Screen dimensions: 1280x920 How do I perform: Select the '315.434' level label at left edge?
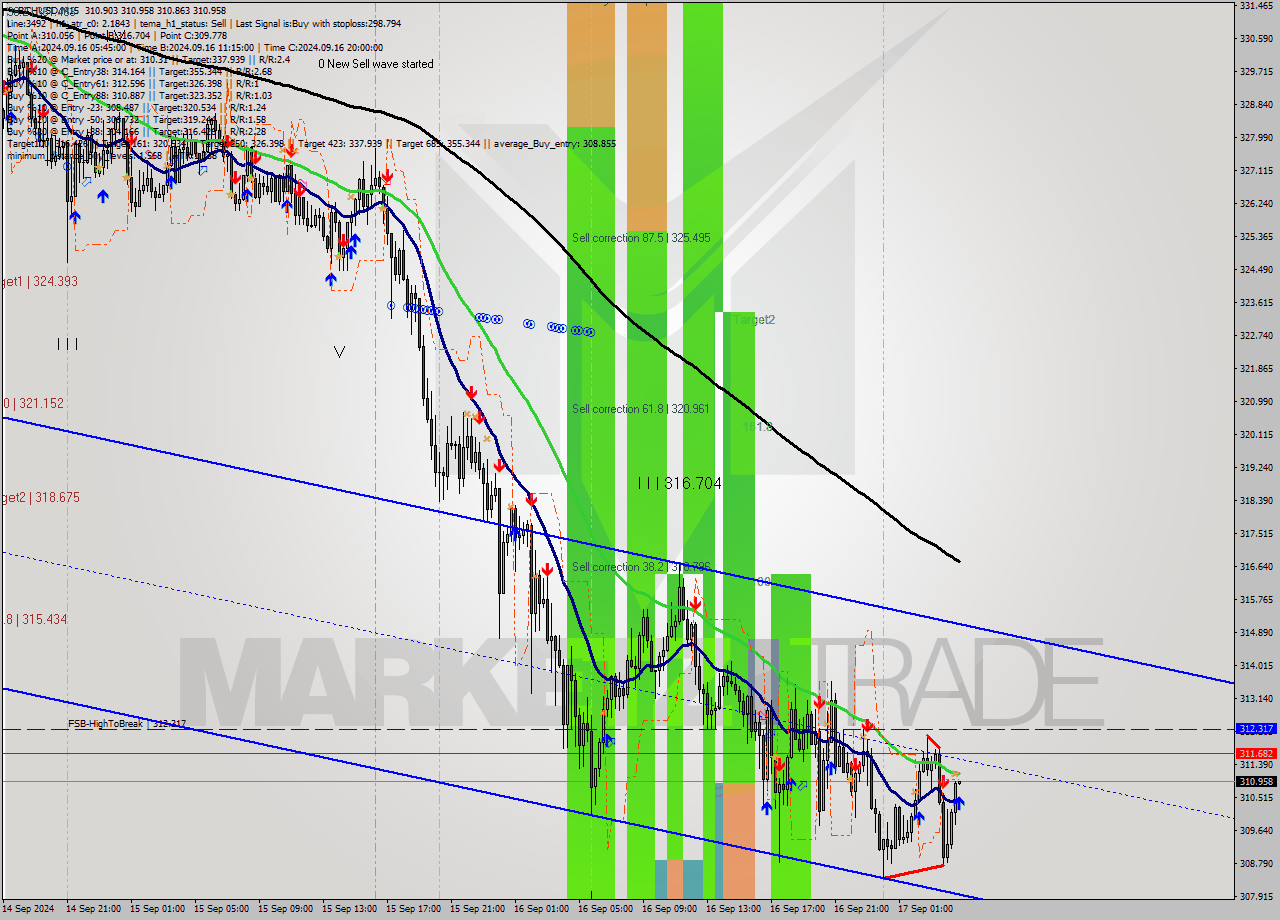pos(34,620)
